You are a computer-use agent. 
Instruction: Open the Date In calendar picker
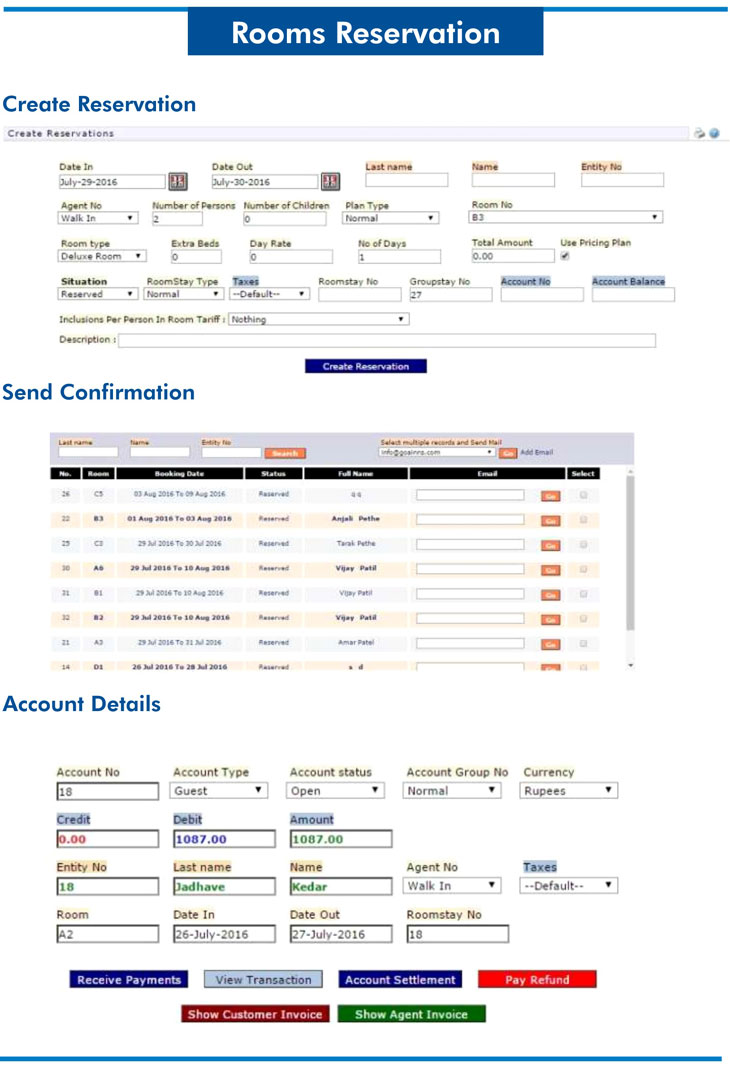pyautogui.click(x=178, y=181)
